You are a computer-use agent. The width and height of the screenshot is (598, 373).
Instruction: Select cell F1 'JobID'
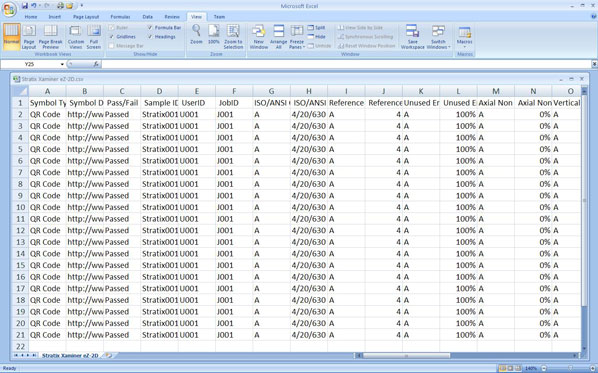pos(234,103)
